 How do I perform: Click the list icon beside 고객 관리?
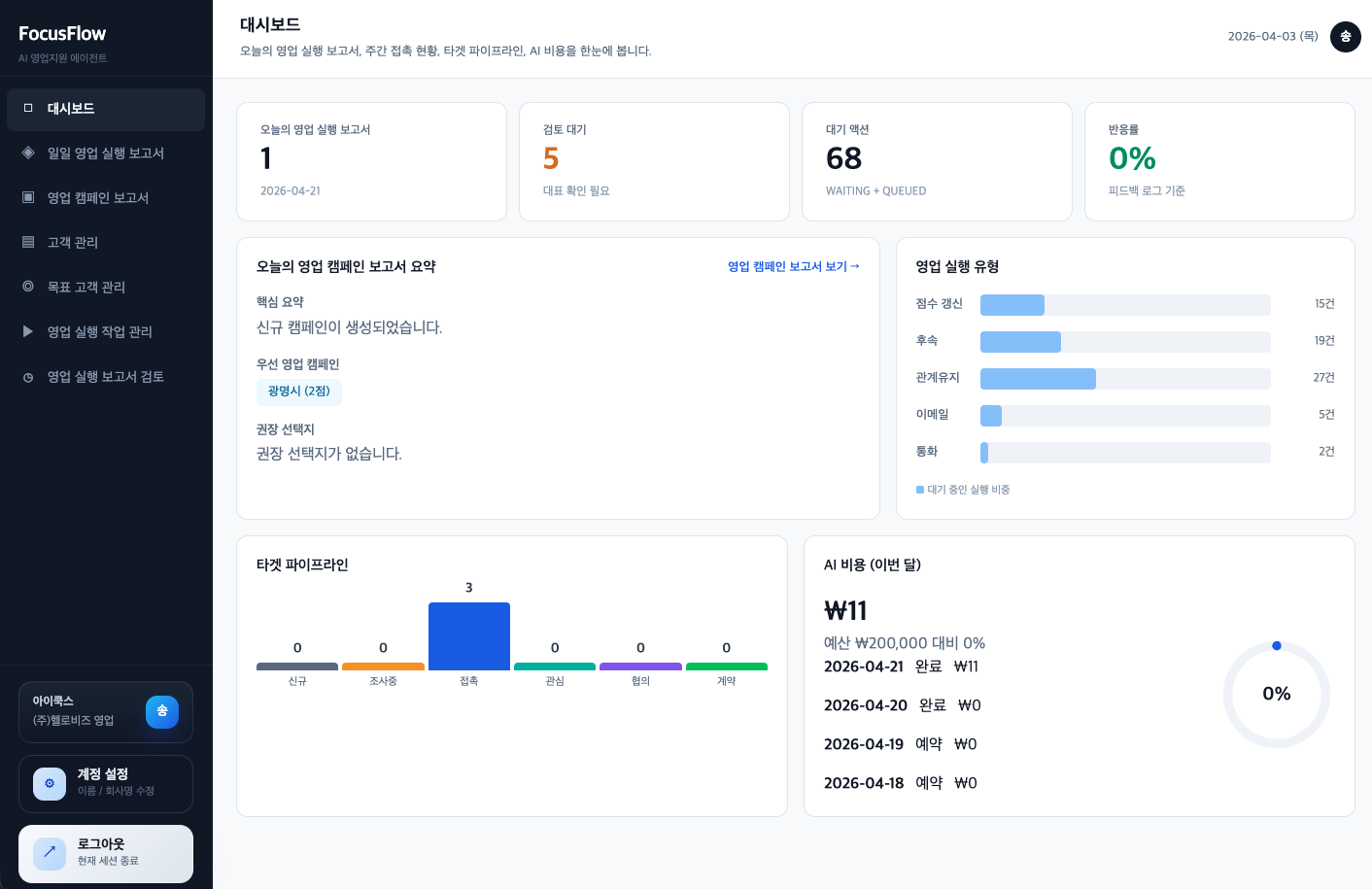coord(28,242)
